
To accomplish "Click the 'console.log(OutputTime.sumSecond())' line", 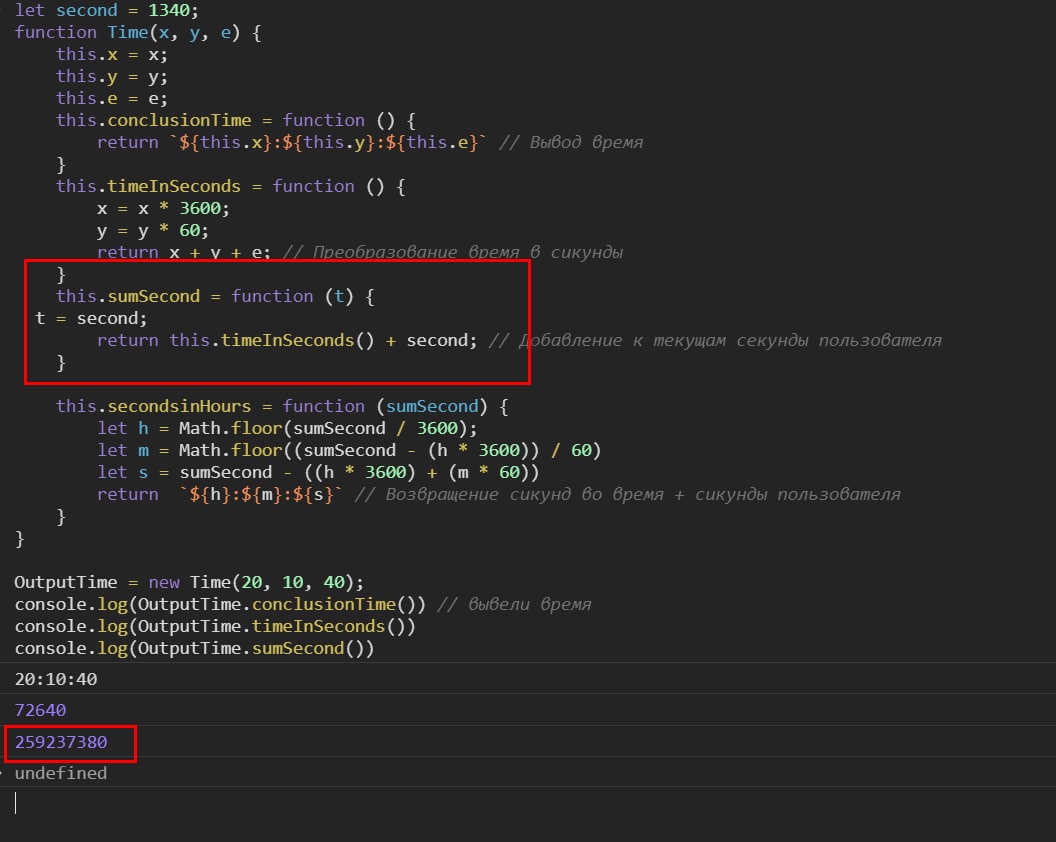I will click(x=195, y=649).
